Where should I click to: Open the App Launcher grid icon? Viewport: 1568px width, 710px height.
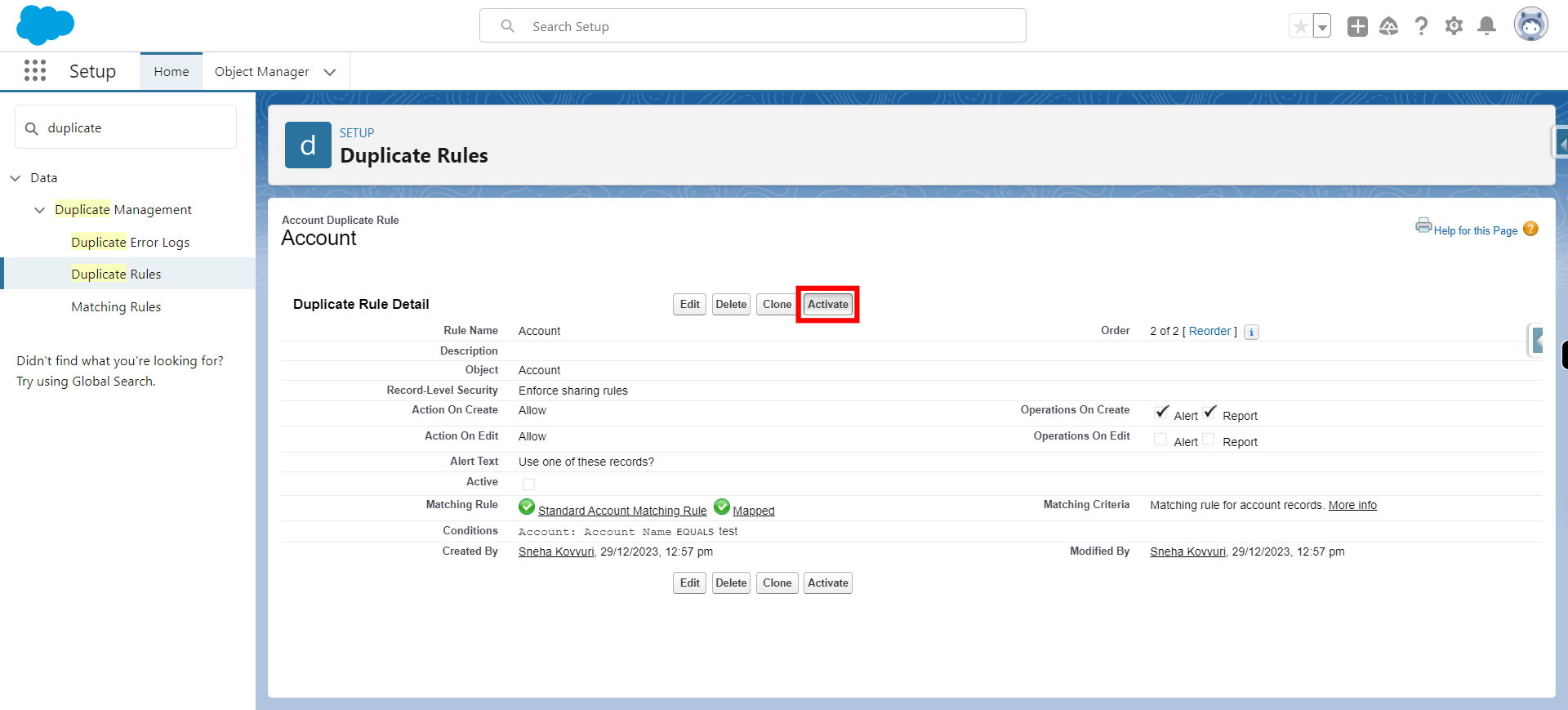(35, 71)
